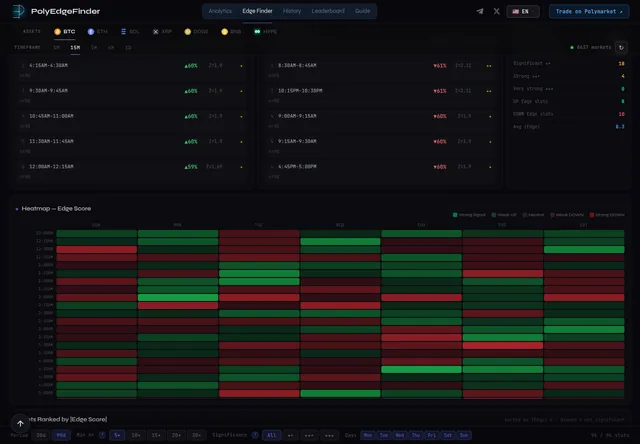640x444 pixels.
Task: Toggle the Wed day filter
Action: click(400, 435)
